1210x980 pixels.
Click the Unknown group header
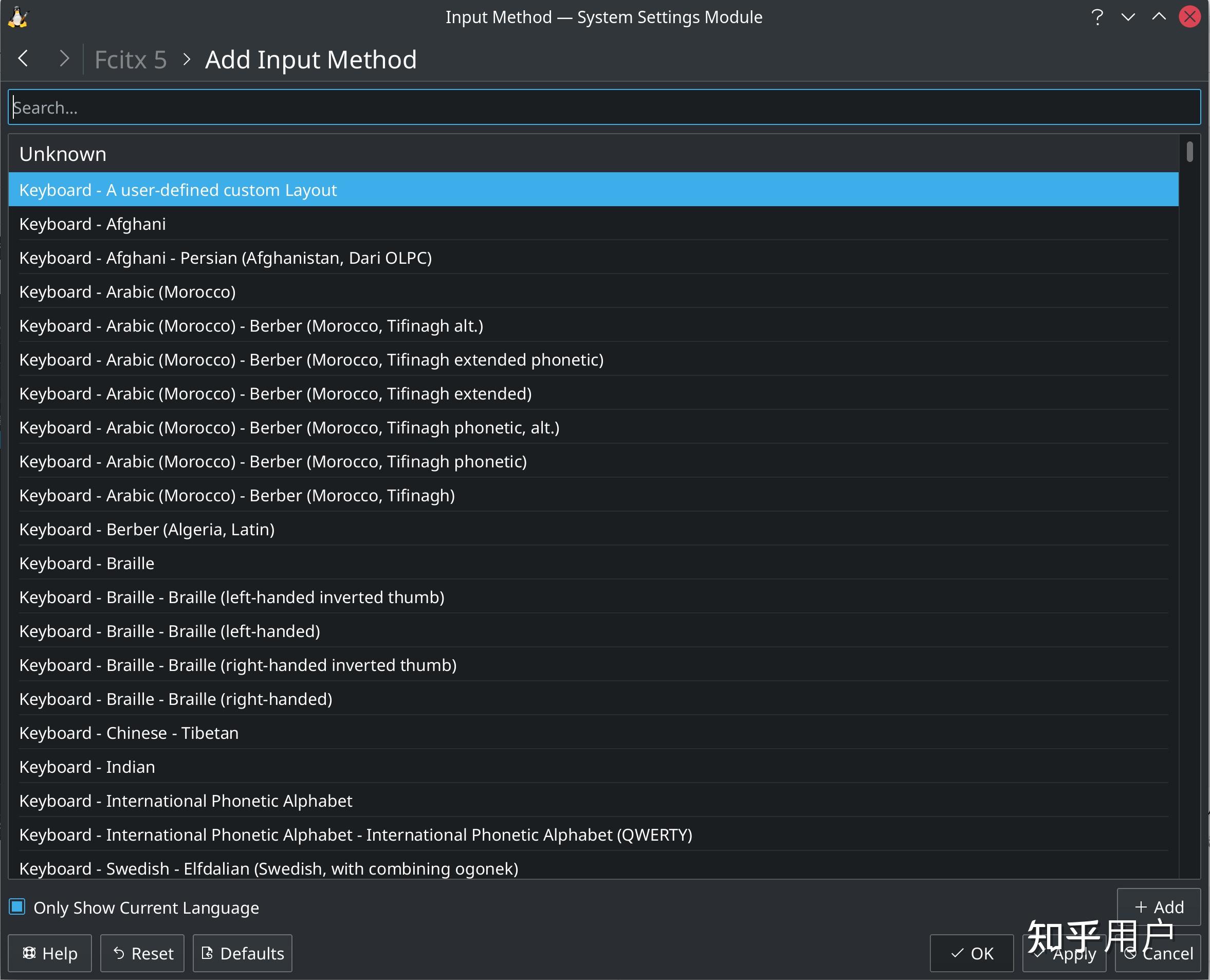coord(593,154)
